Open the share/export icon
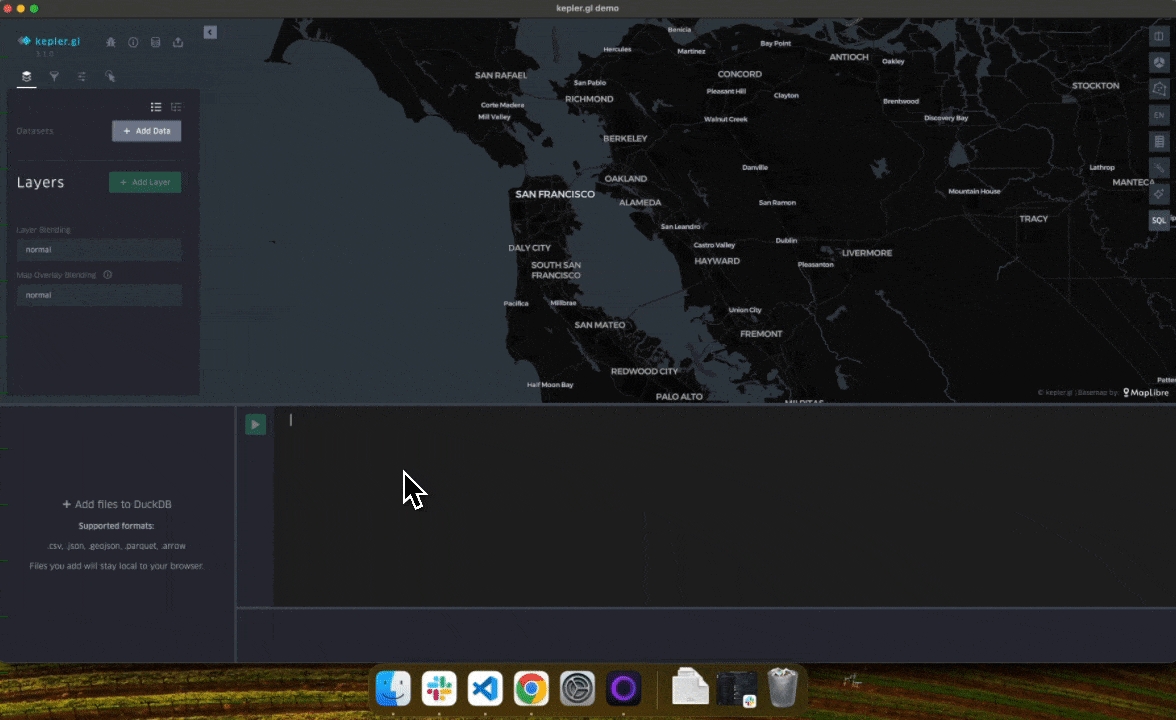Screen dimensions: 1176x720 click(x=178, y=43)
